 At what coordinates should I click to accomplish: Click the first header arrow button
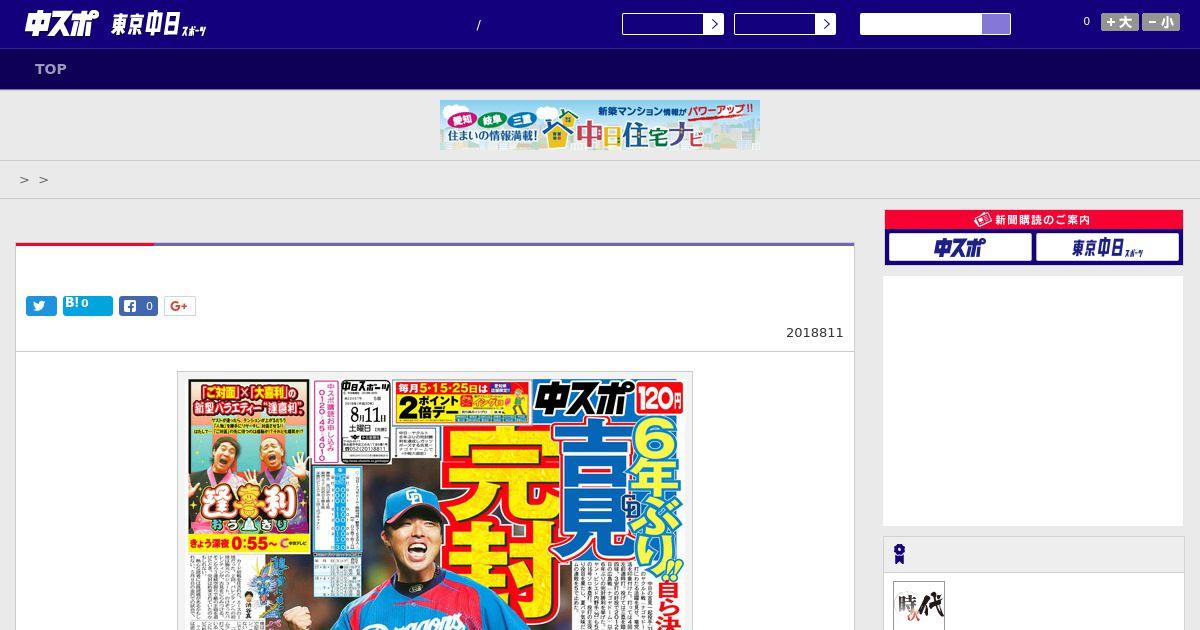pyautogui.click(x=713, y=24)
